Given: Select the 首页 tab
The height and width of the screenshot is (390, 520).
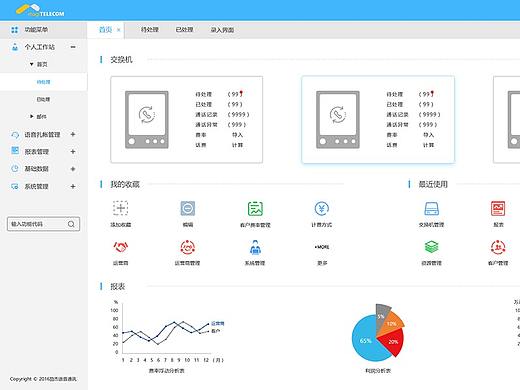Looking at the screenshot, I should (x=105, y=30).
